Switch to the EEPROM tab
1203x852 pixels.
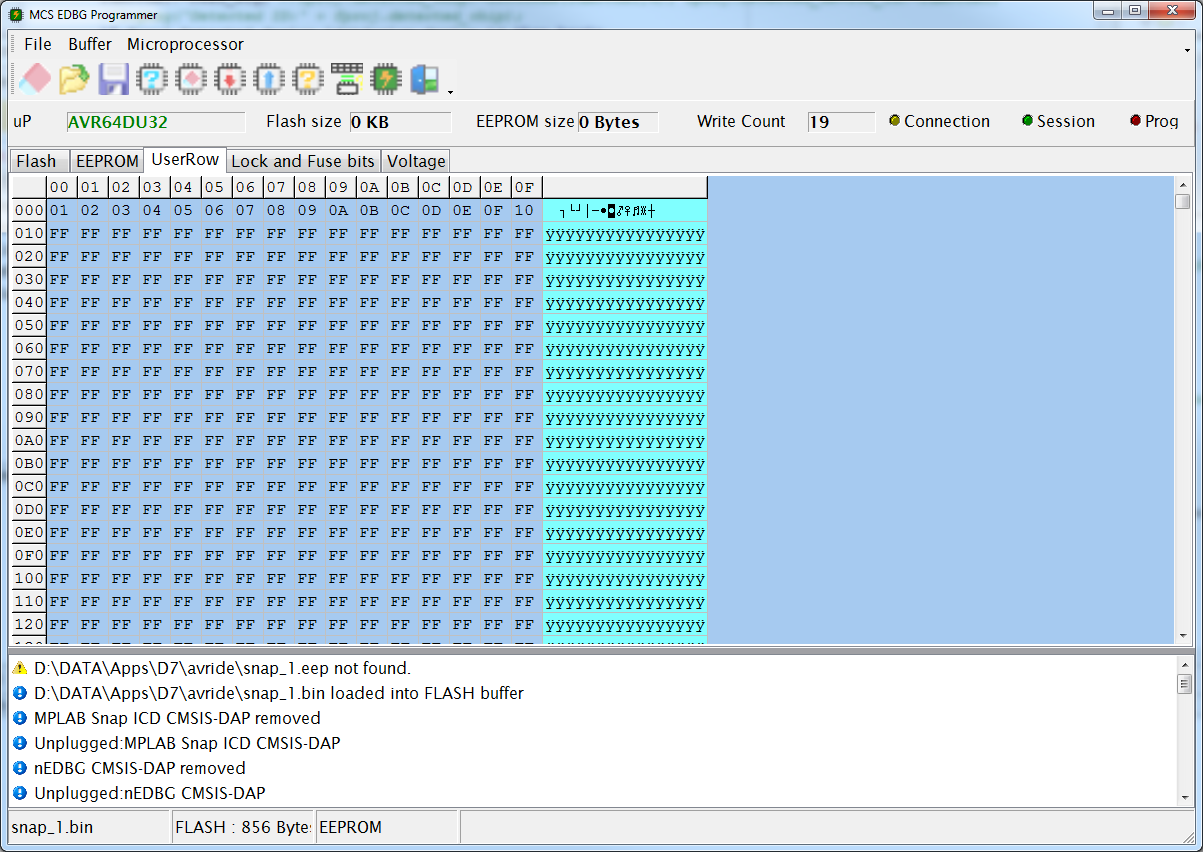coord(107,161)
